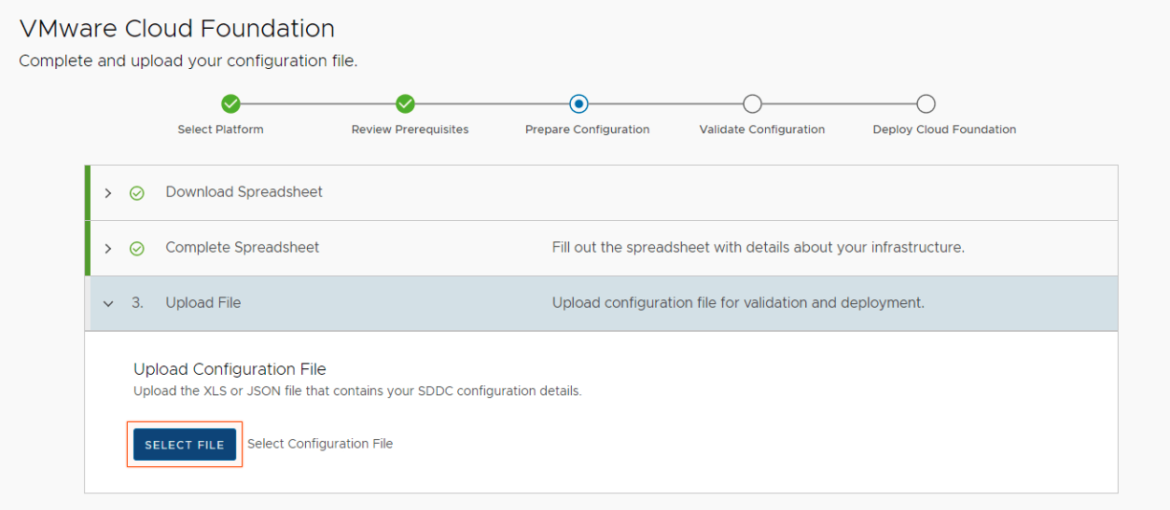Click the step number 3 indicator
The image size is (1170, 510).
coord(137,302)
